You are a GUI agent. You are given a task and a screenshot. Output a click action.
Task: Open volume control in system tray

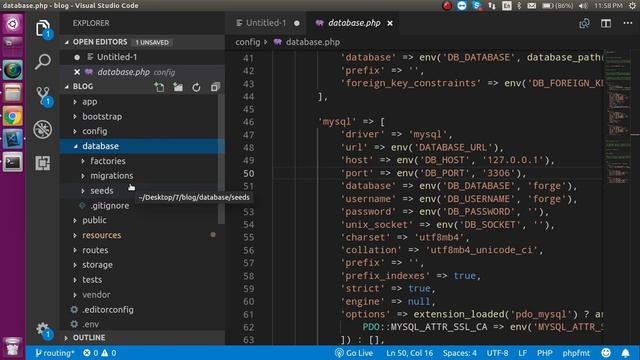[583, 6]
